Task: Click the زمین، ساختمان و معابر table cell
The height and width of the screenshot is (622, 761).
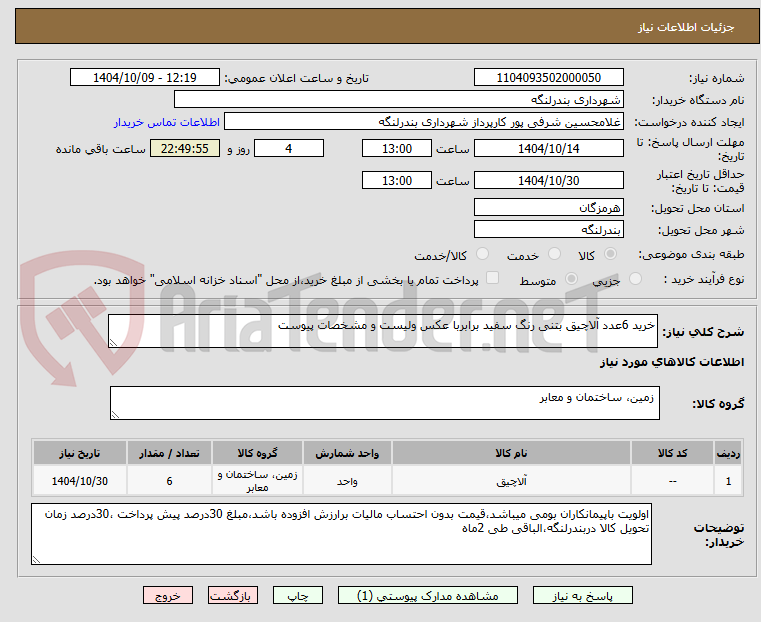Action: [257, 481]
